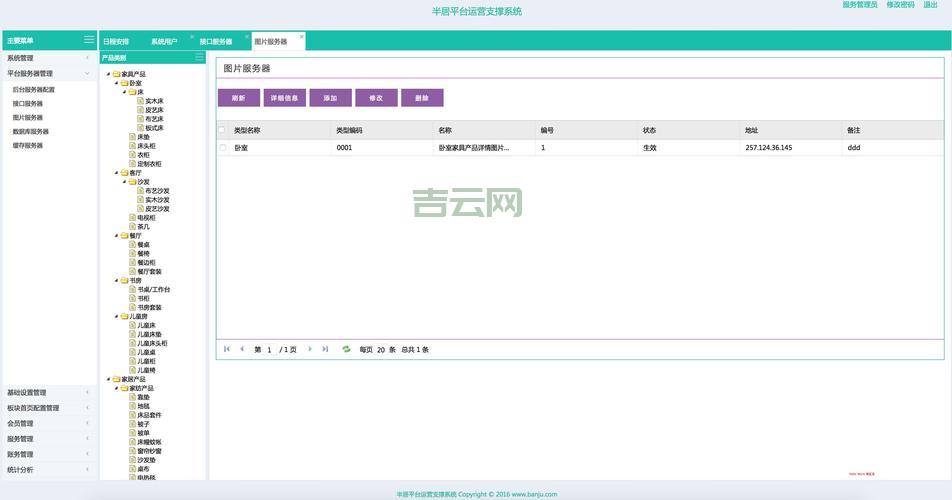Image resolution: width=952 pixels, height=500 pixels.
Task: Select the 定制衣柜 tree item
Action: coord(149,164)
